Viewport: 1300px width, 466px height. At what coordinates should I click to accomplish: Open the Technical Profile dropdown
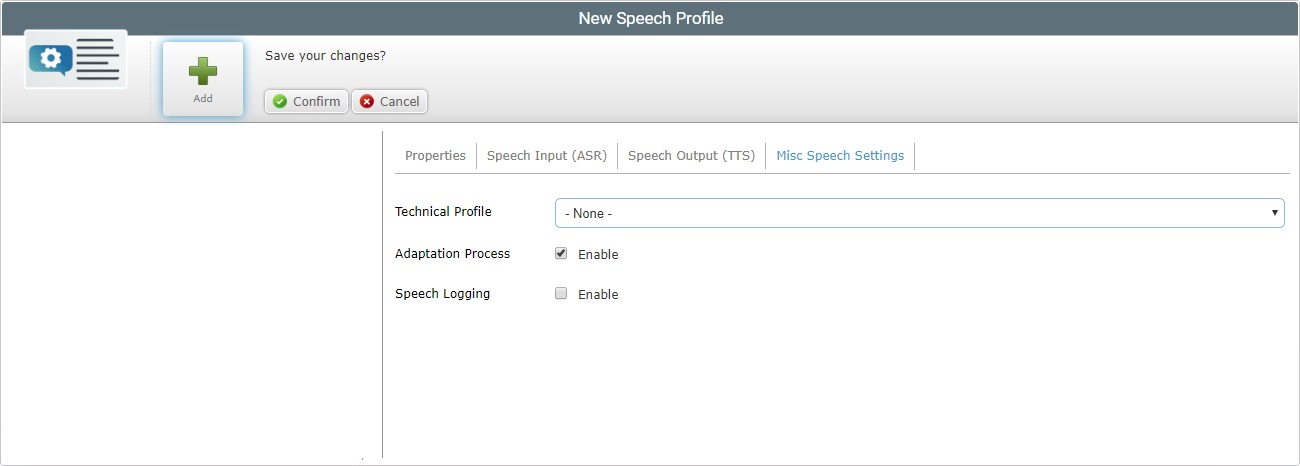click(x=920, y=213)
